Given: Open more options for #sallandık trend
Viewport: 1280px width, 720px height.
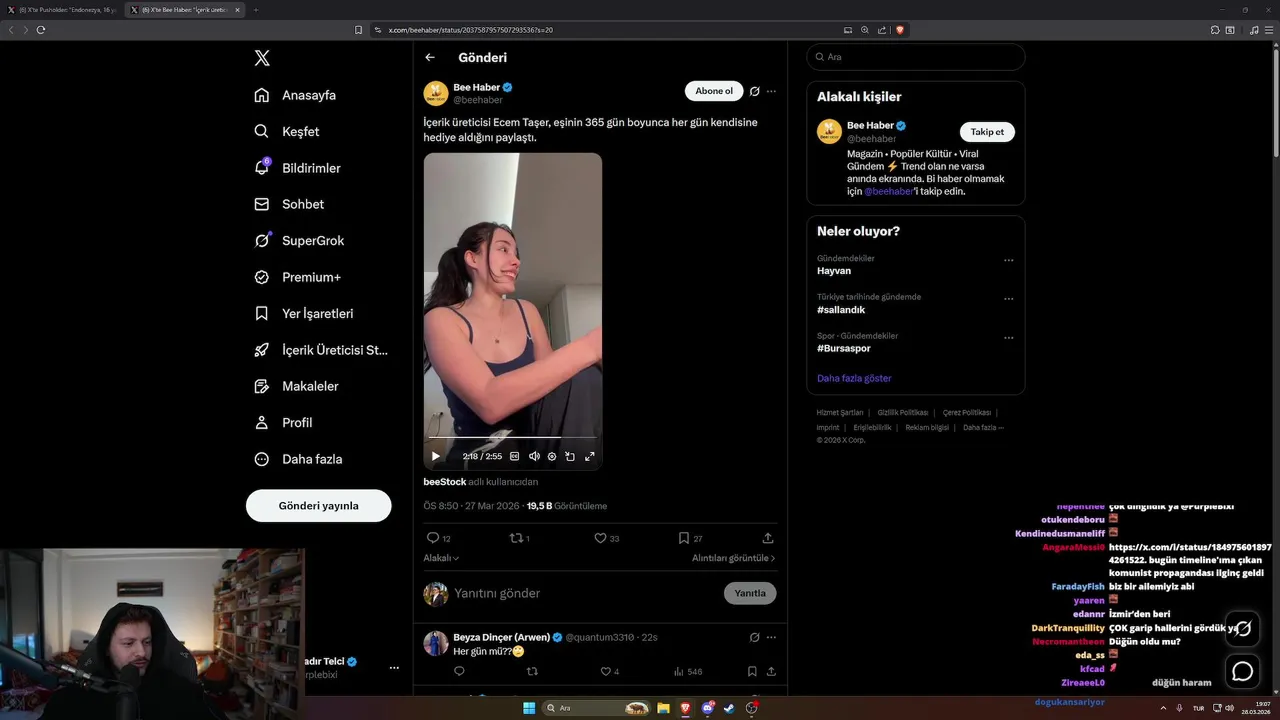Looking at the screenshot, I should 1008,299.
